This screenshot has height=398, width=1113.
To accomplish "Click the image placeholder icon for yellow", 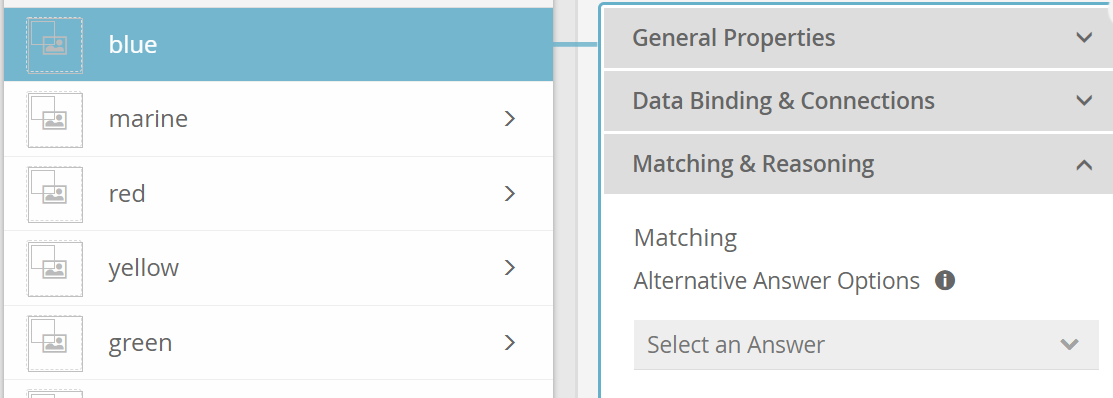I will pyautogui.click(x=55, y=269).
